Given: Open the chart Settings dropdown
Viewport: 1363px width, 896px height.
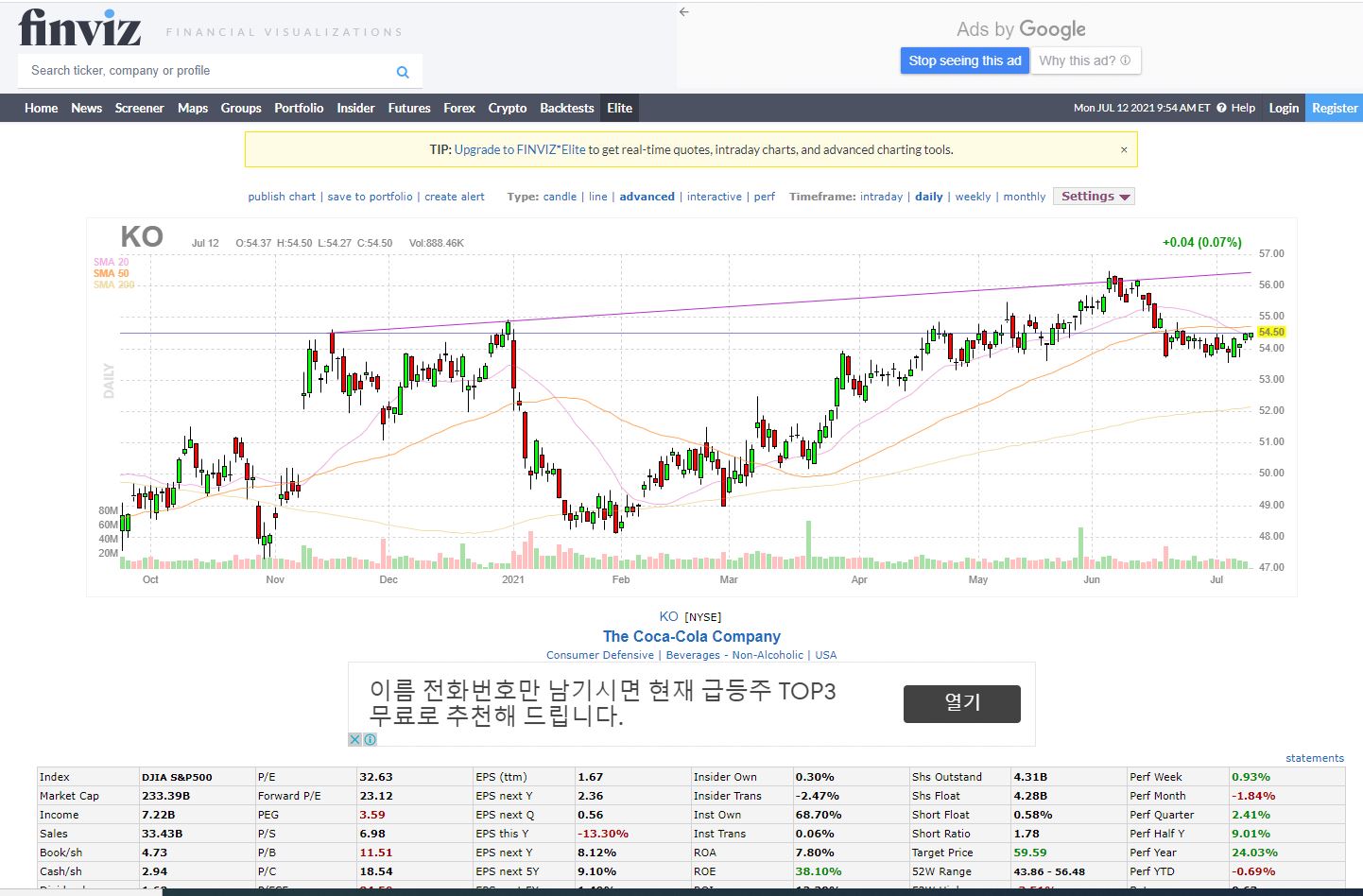Looking at the screenshot, I should [1094, 197].
